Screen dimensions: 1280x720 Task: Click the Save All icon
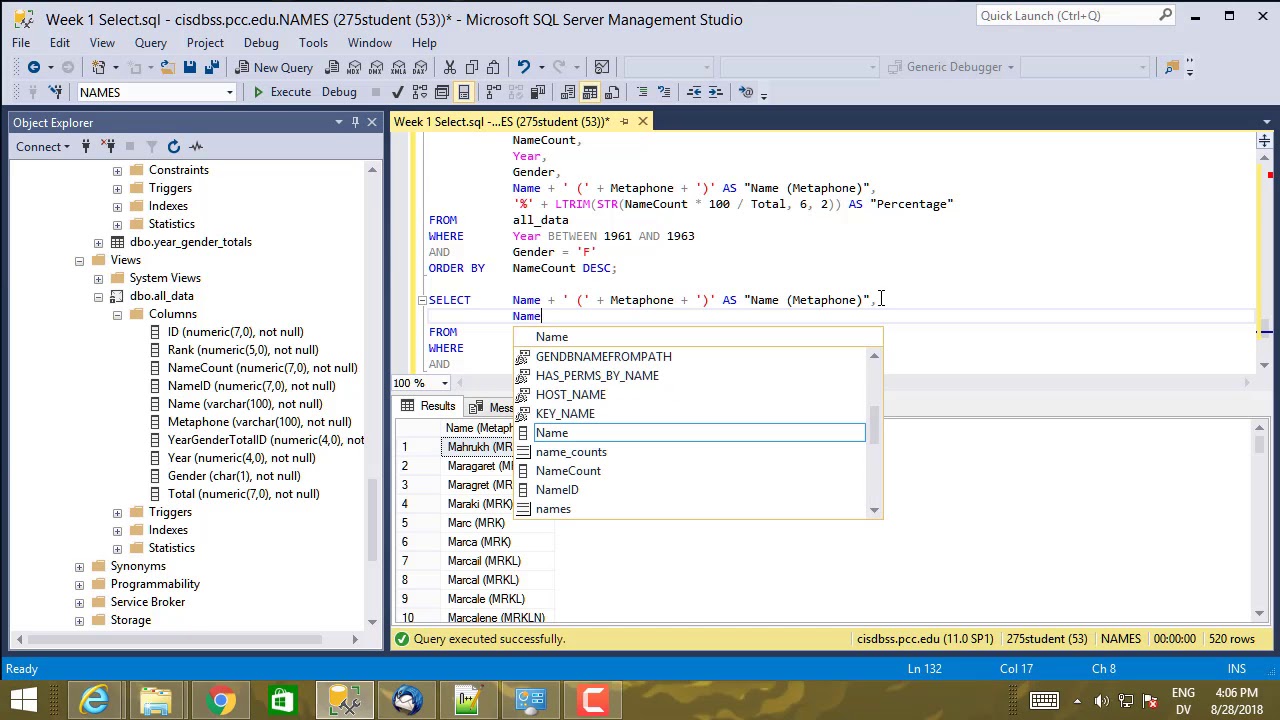pos(211,67)
